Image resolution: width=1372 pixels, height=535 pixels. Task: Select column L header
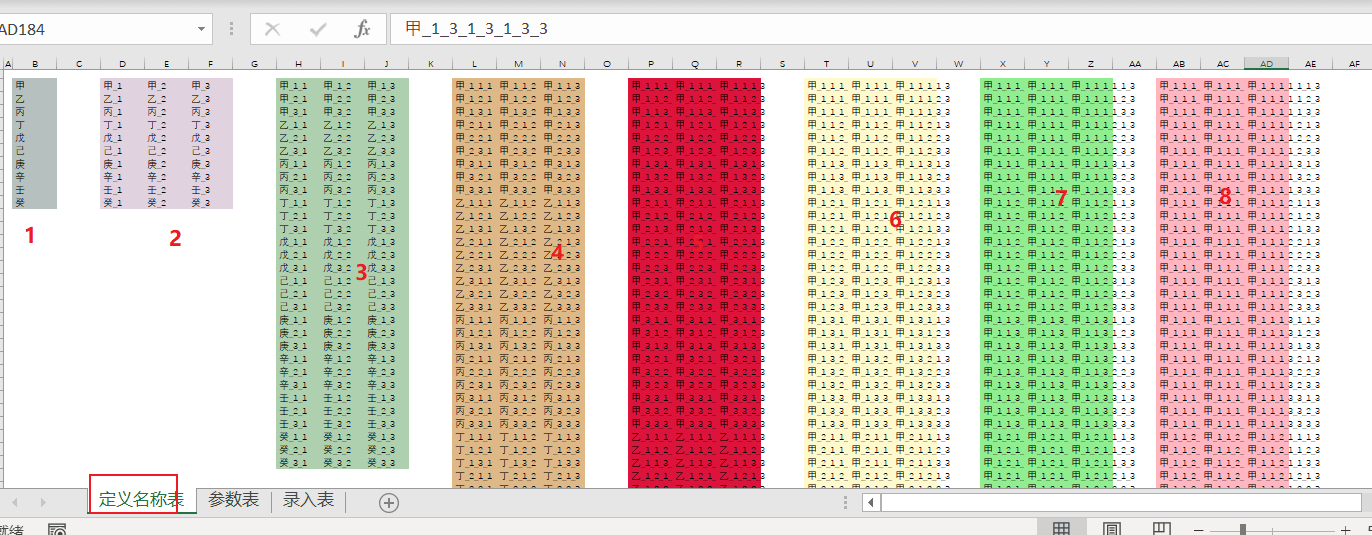474,64
